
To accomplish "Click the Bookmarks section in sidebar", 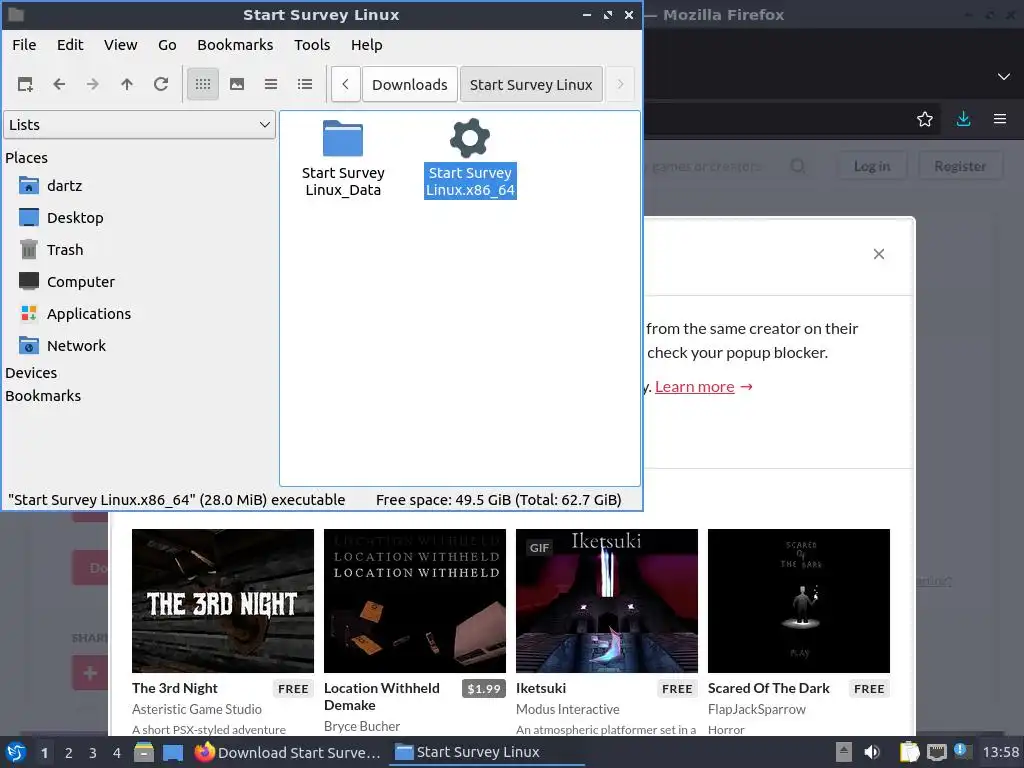I will click(x=43, y=396).
